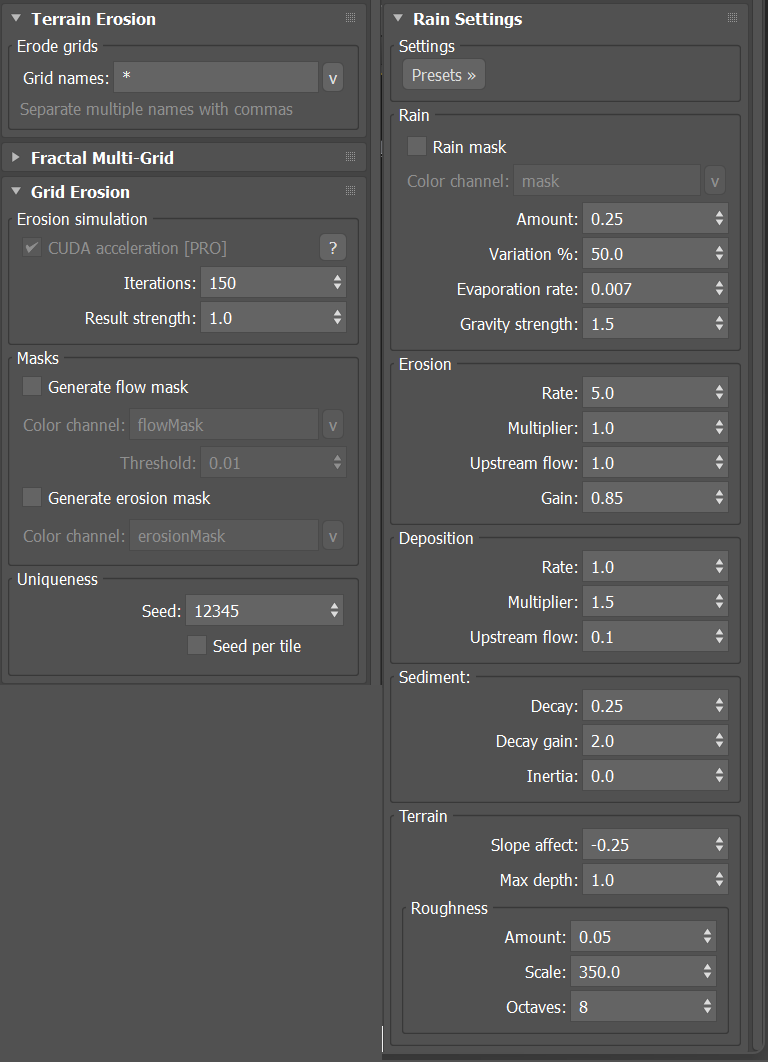Click the grip icon on Terrain Erosion rollout
This screenshot has width=768, height=1062.
[x=350, y=18]
